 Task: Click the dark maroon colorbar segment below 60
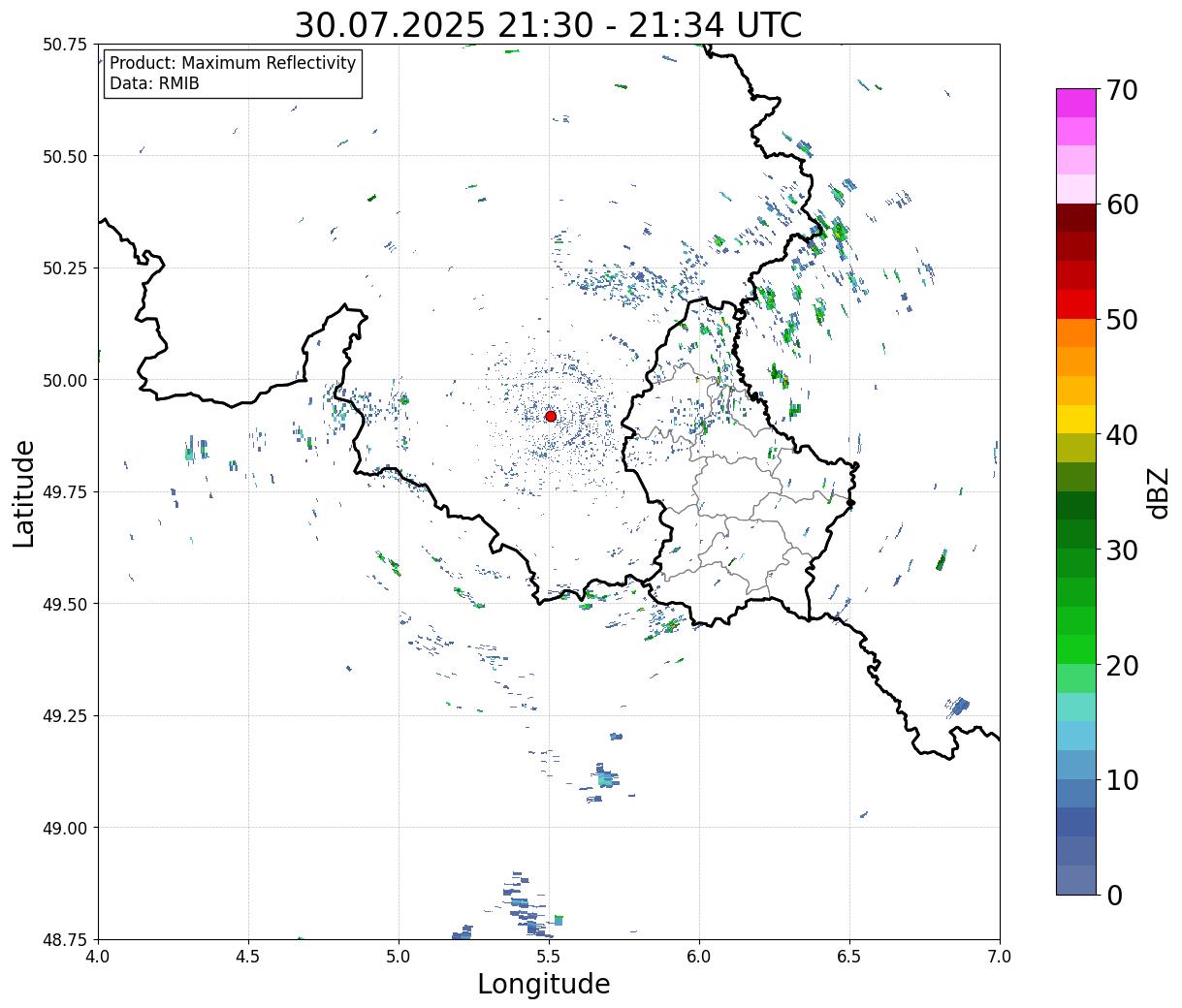pyautogui.click(x=1076, y=218)
